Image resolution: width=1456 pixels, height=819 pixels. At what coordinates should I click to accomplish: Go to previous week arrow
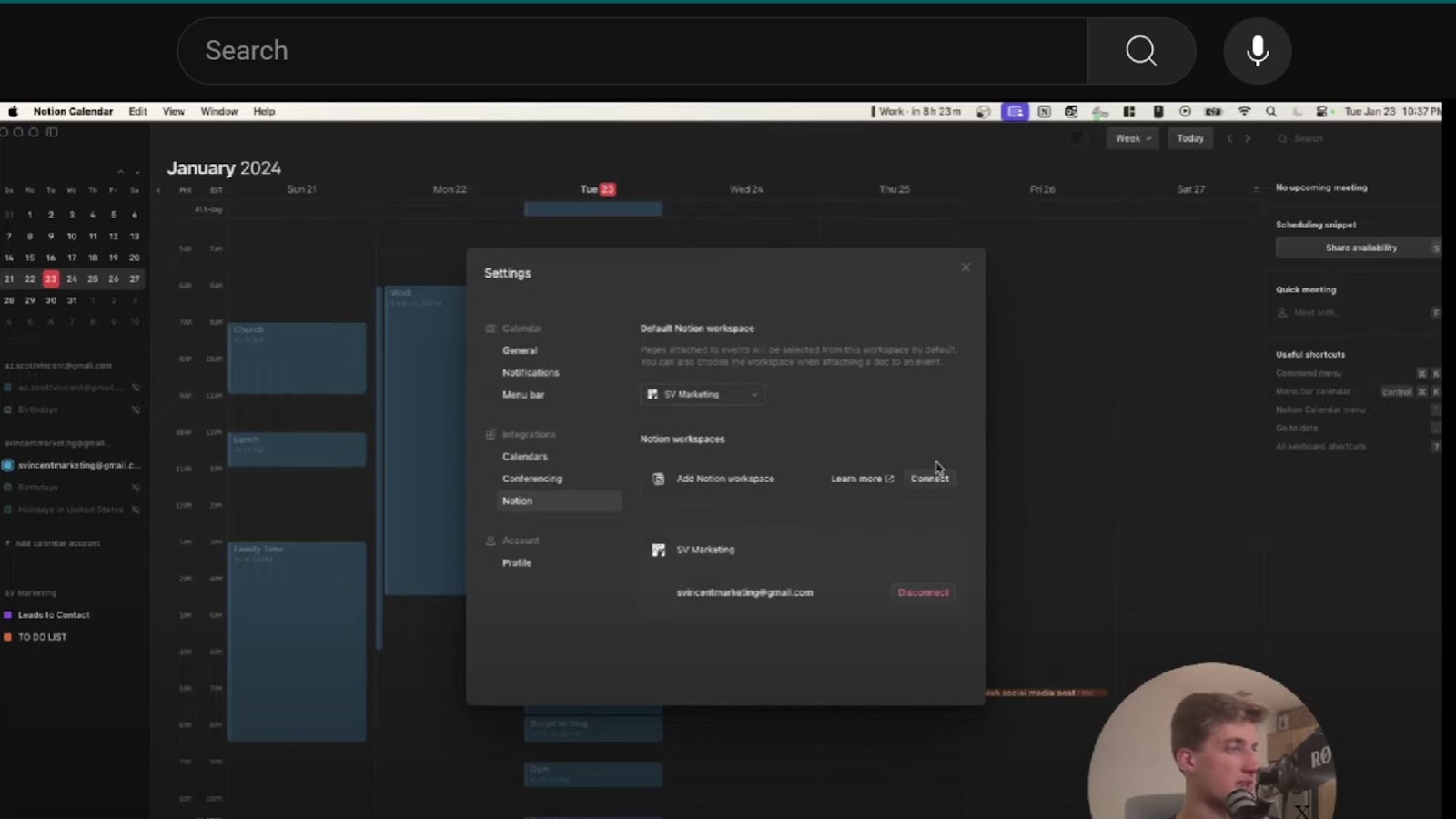1230,138
